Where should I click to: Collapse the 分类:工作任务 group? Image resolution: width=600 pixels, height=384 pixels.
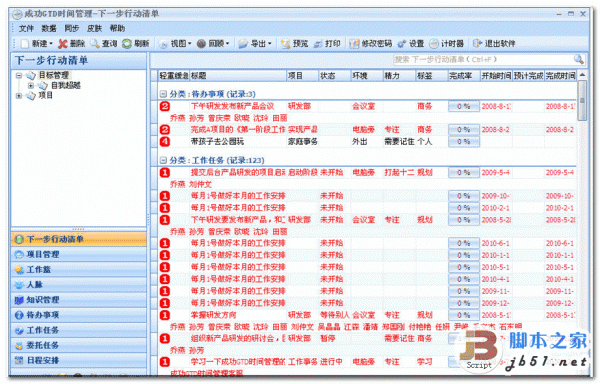(x=163, y=160)
